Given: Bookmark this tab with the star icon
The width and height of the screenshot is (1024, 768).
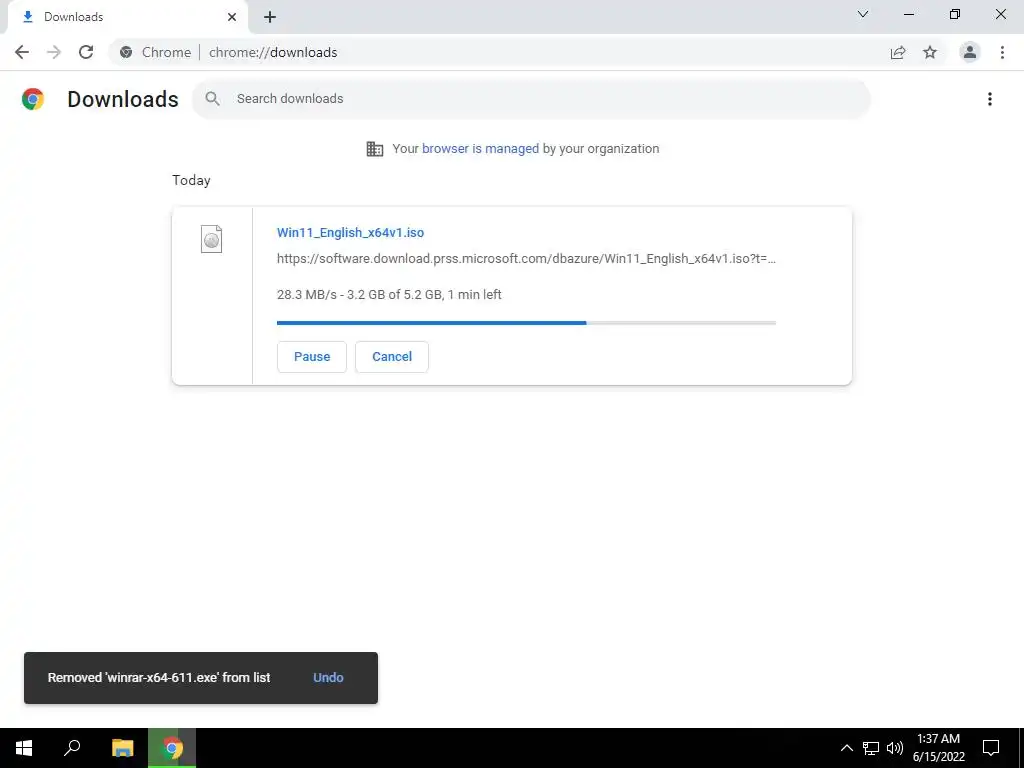Looking at the screenshot, I should coord(930,52).
